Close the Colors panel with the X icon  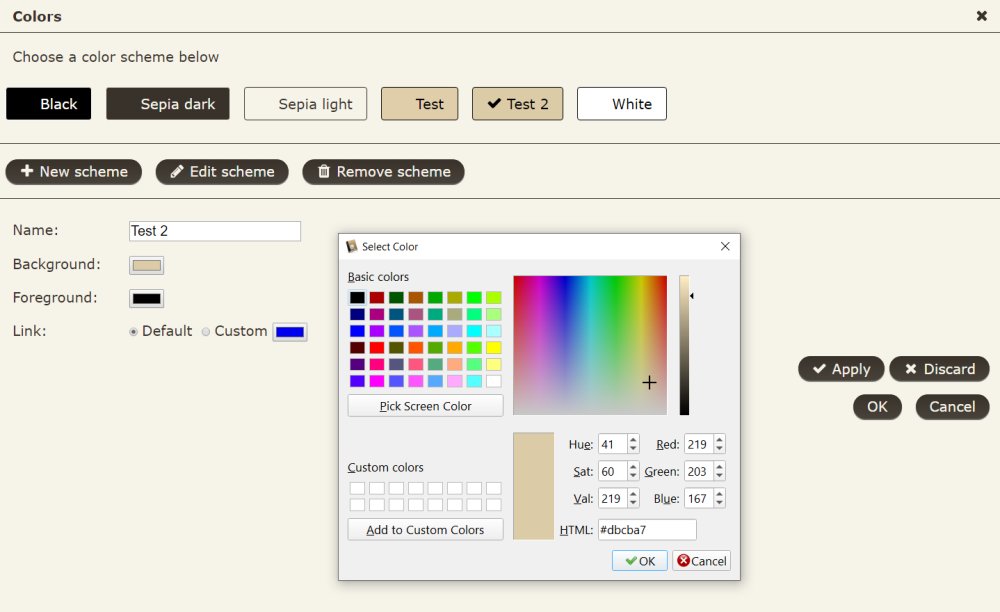[982, 16]
